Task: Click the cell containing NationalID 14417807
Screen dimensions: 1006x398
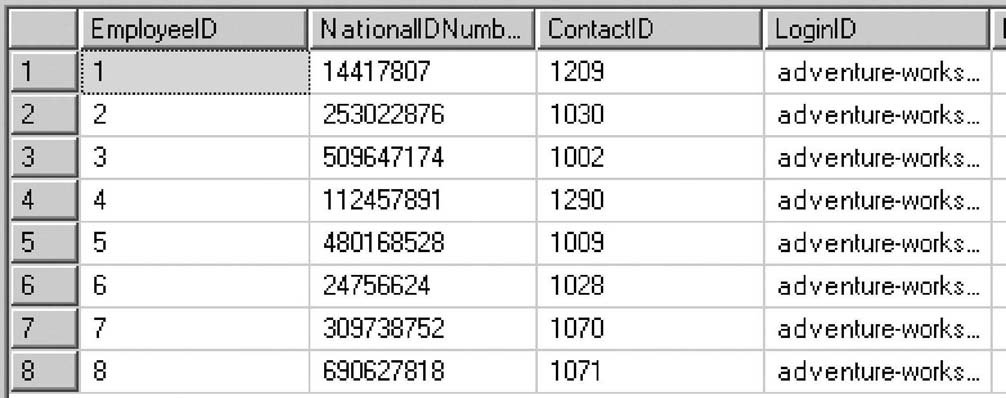Action: [x=422, y=72]
